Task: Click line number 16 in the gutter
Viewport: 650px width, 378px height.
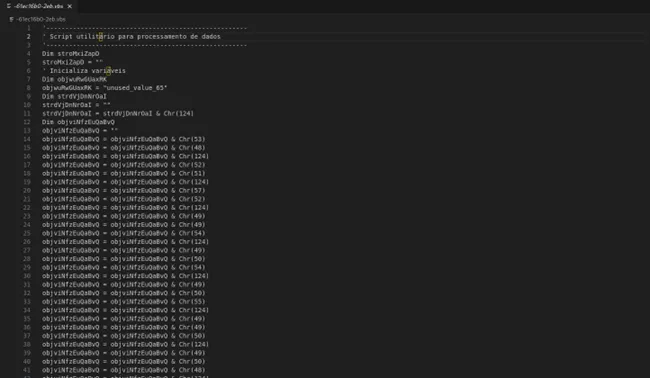Action: pos(27,156)
